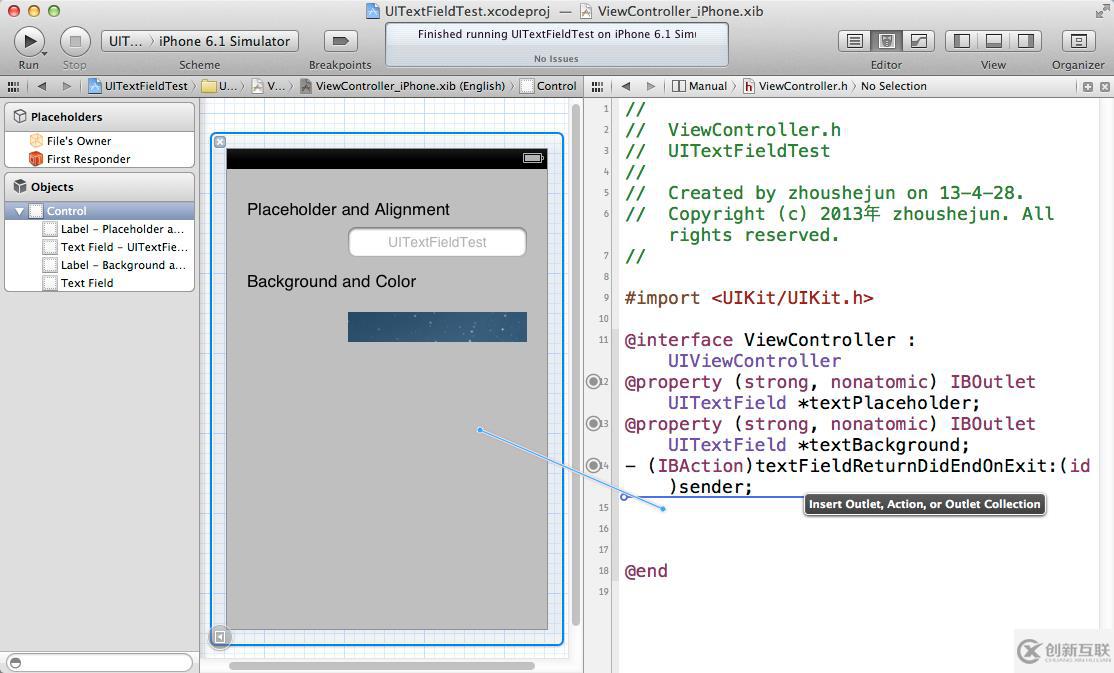
Task: Toggle the Debug area visibility
Action: click(994, 41)
